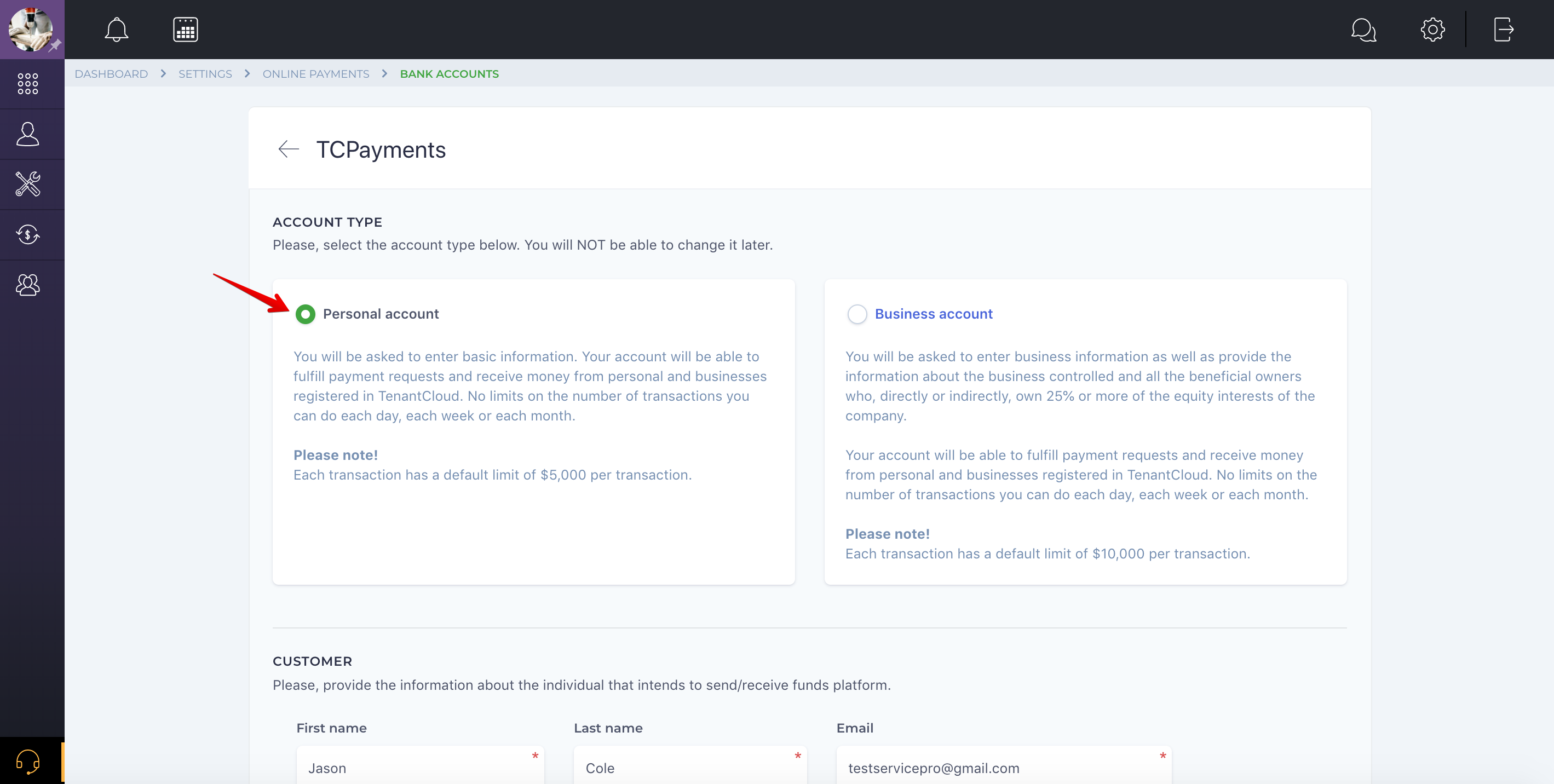
Task: Open the settings gear icon
Action: click(1432, 30)
